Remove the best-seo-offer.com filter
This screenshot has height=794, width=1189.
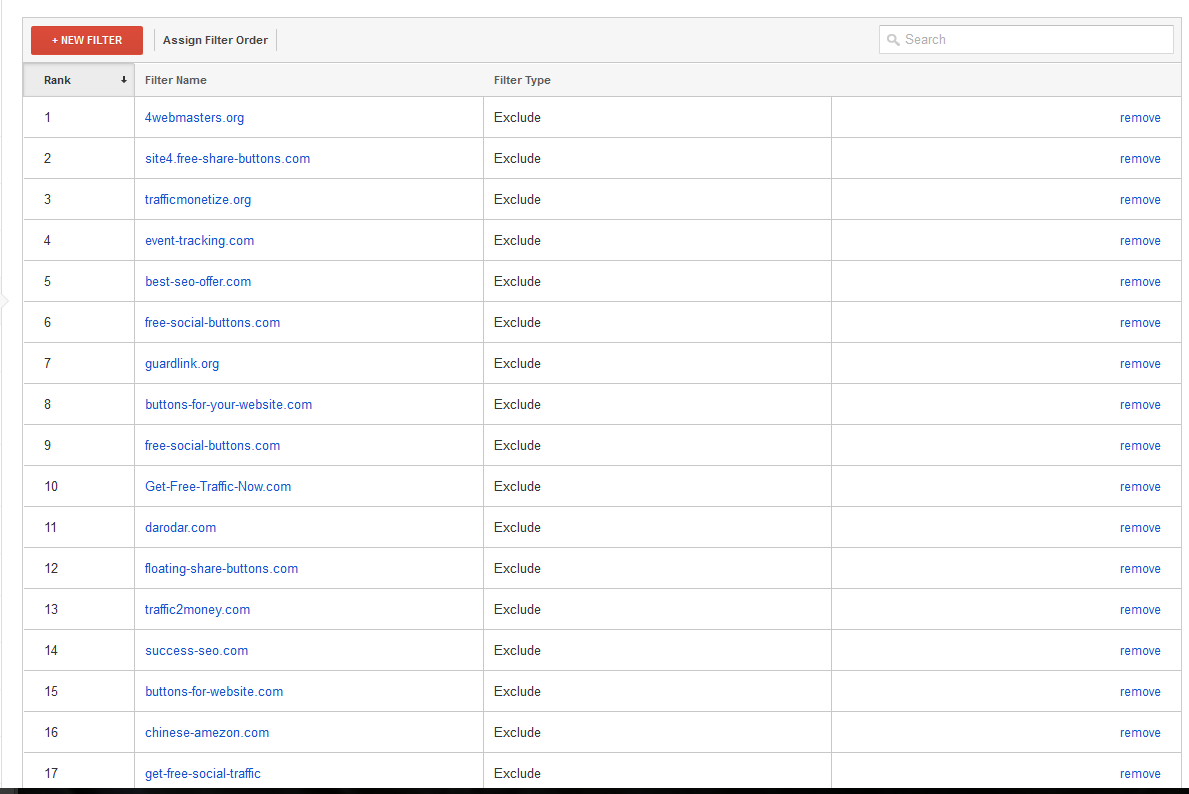[x=1140, y=281]
